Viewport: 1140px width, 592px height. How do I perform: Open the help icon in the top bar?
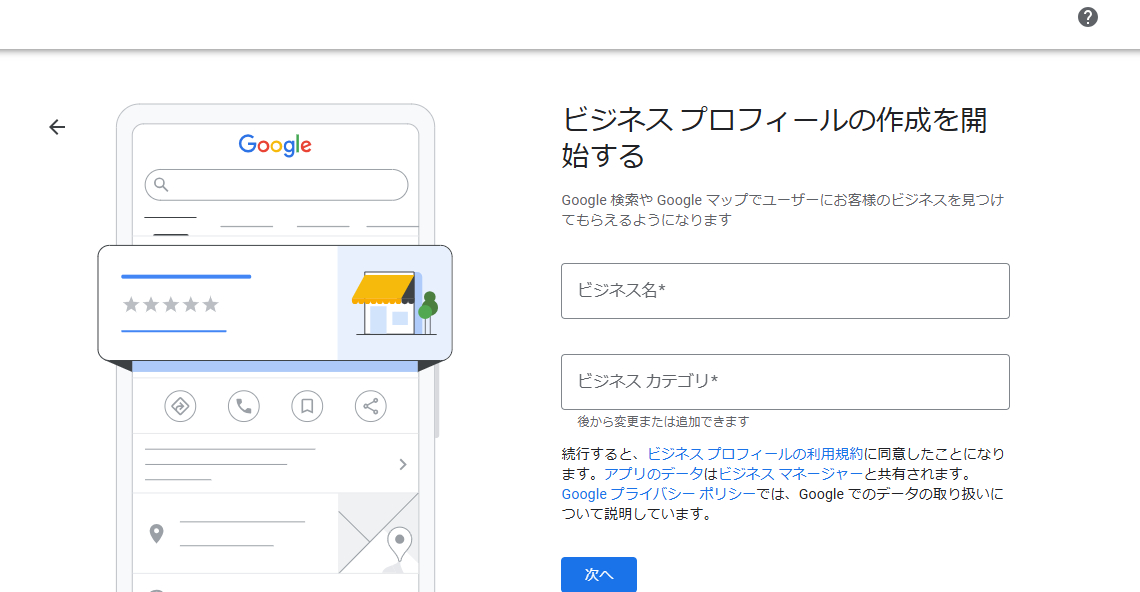(1088, 17)
